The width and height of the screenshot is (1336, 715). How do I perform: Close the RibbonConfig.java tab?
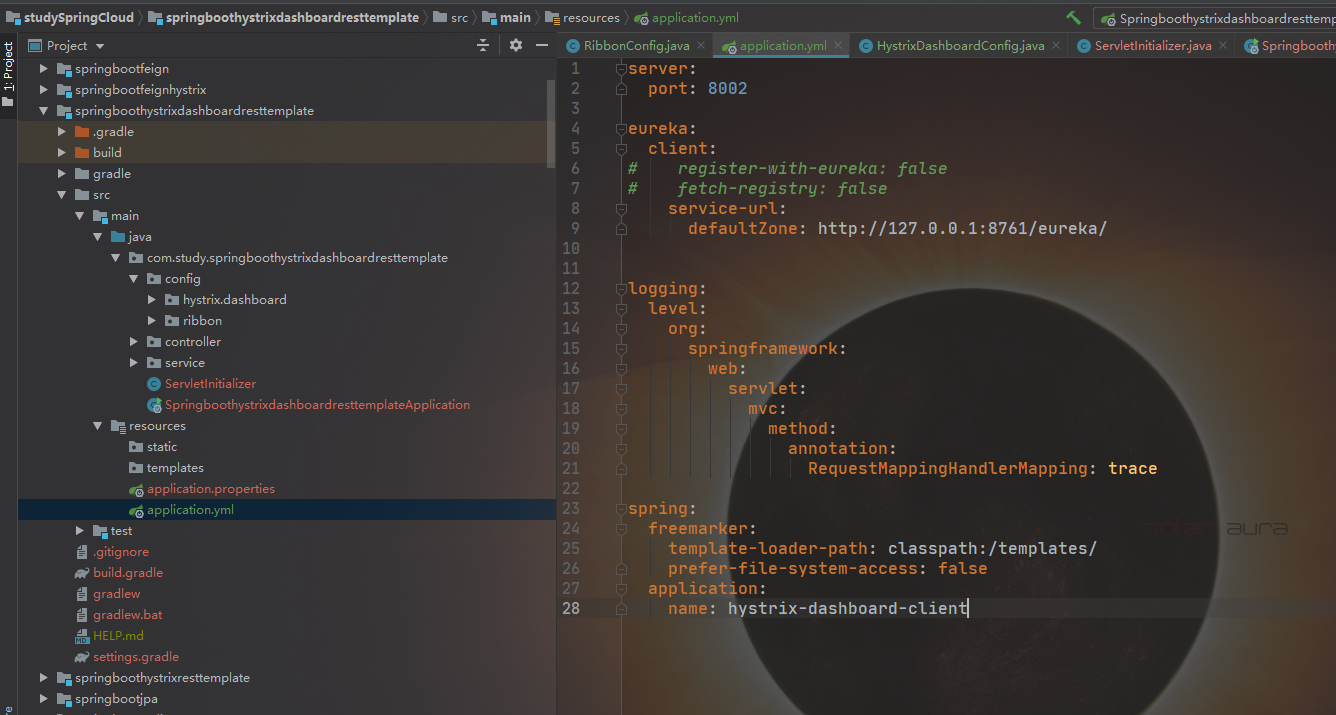[701, 45]
